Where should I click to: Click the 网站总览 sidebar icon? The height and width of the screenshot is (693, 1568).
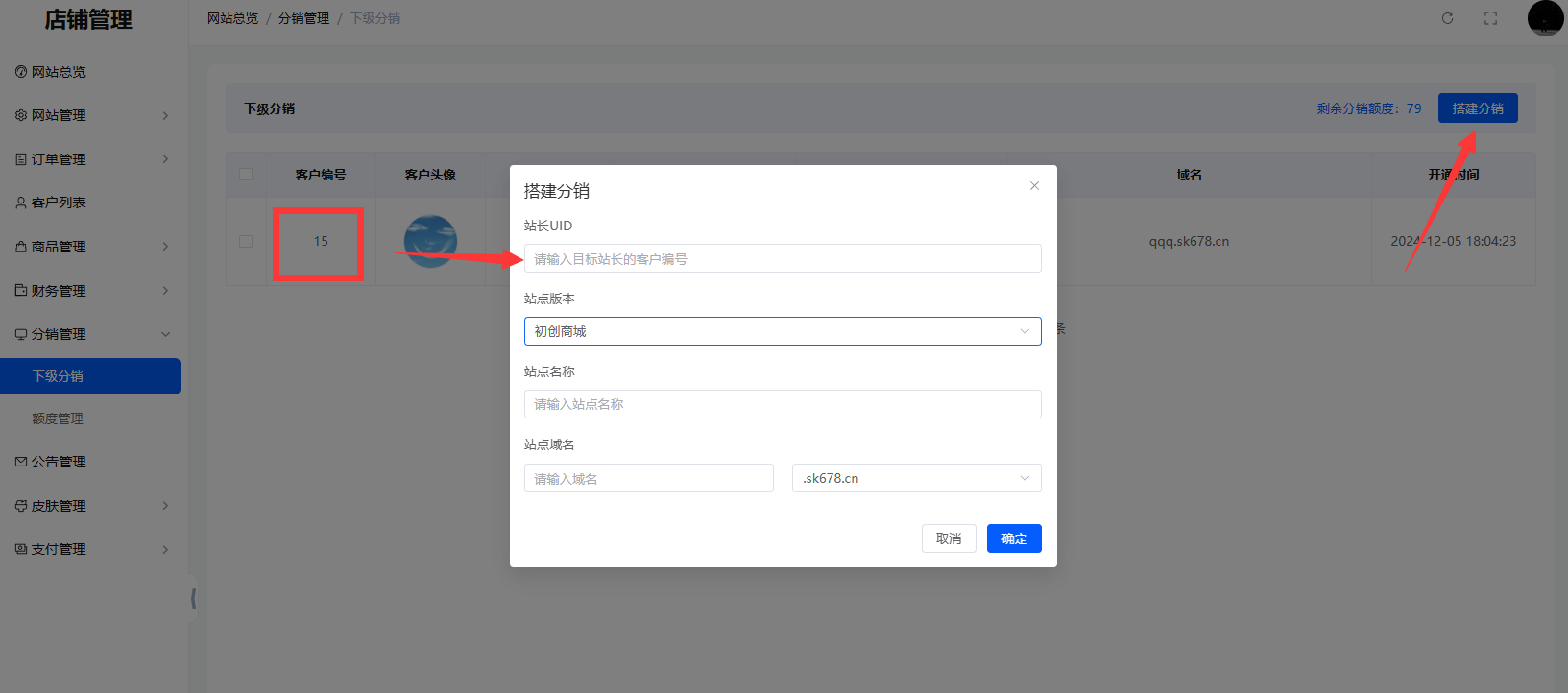(21, 72)
